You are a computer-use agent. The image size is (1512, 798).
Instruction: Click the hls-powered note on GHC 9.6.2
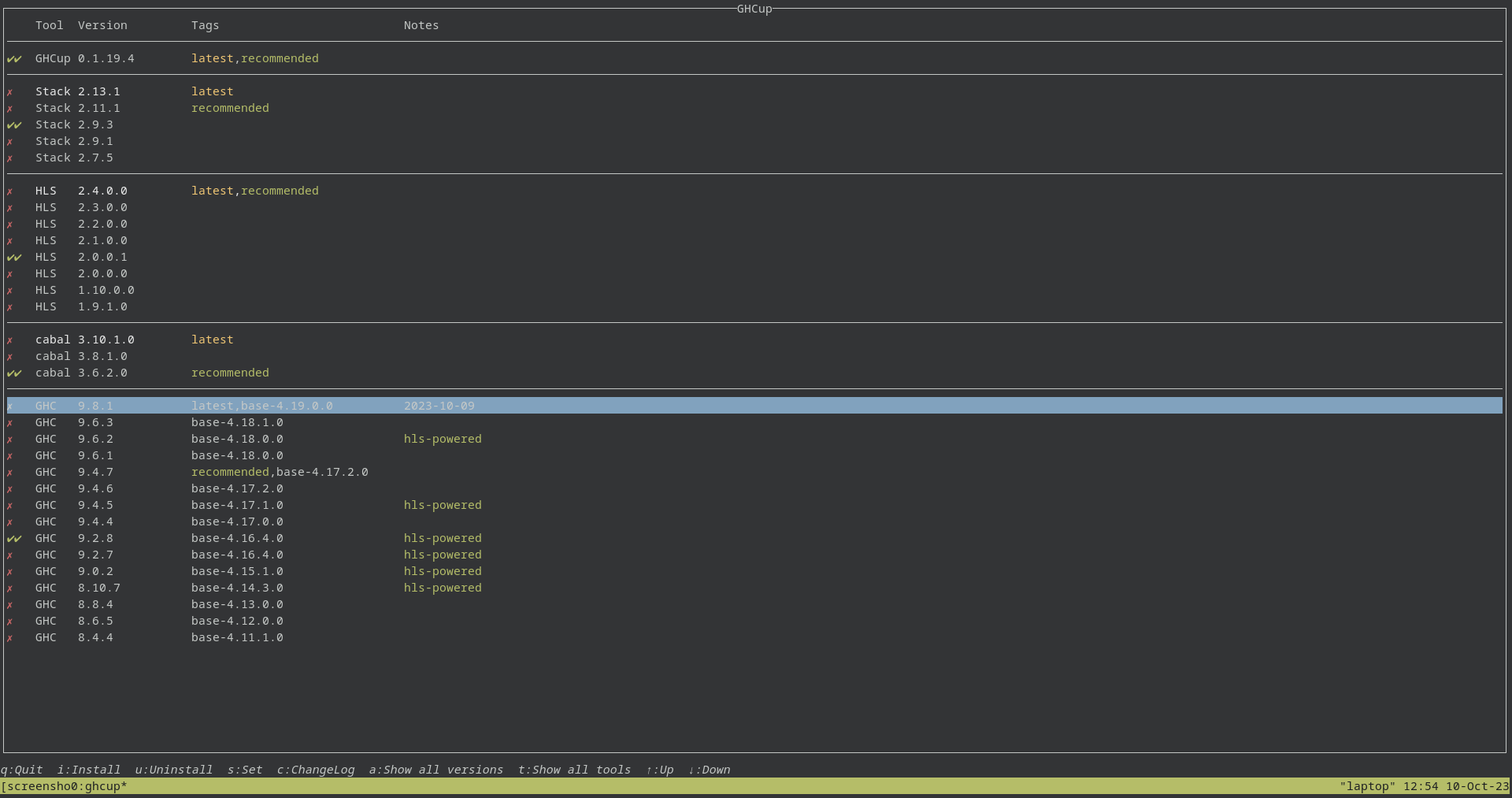(443, 439)
